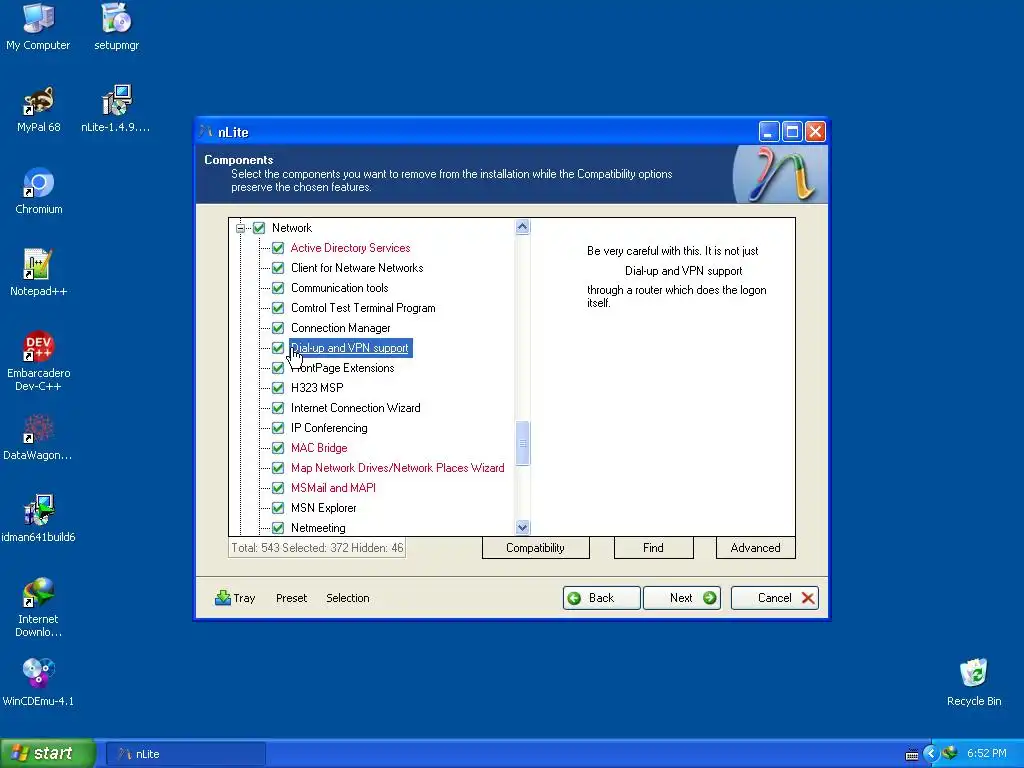Click the network tray icon

tap(950, 754)
